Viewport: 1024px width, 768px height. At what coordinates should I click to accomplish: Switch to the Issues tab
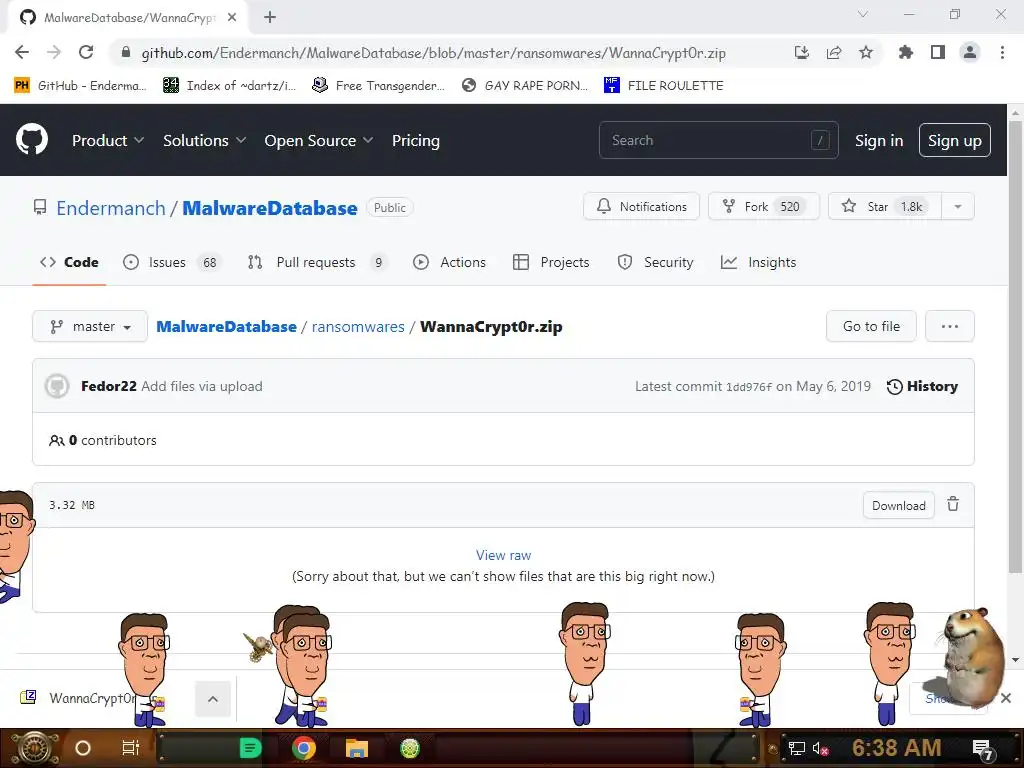pyautogui.click(x=172, y=262)
